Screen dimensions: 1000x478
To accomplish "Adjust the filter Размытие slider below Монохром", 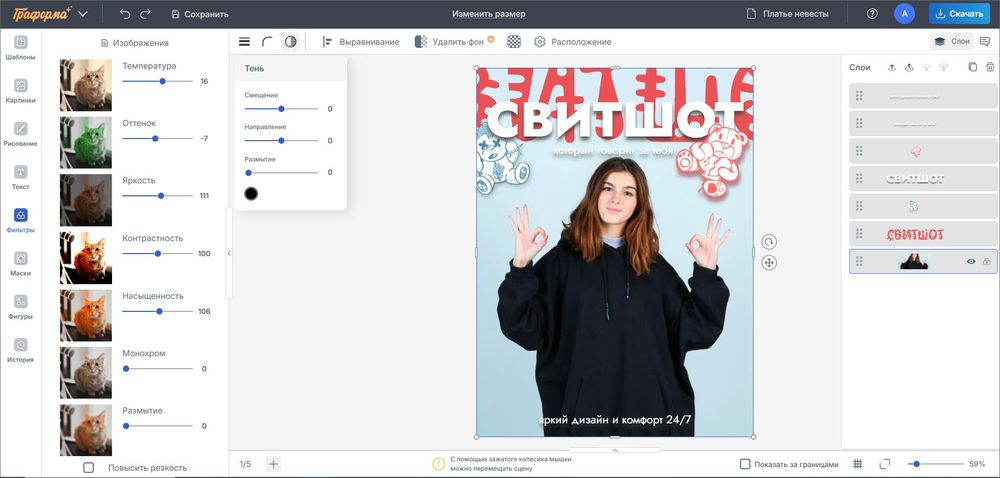I will (158, 426).
